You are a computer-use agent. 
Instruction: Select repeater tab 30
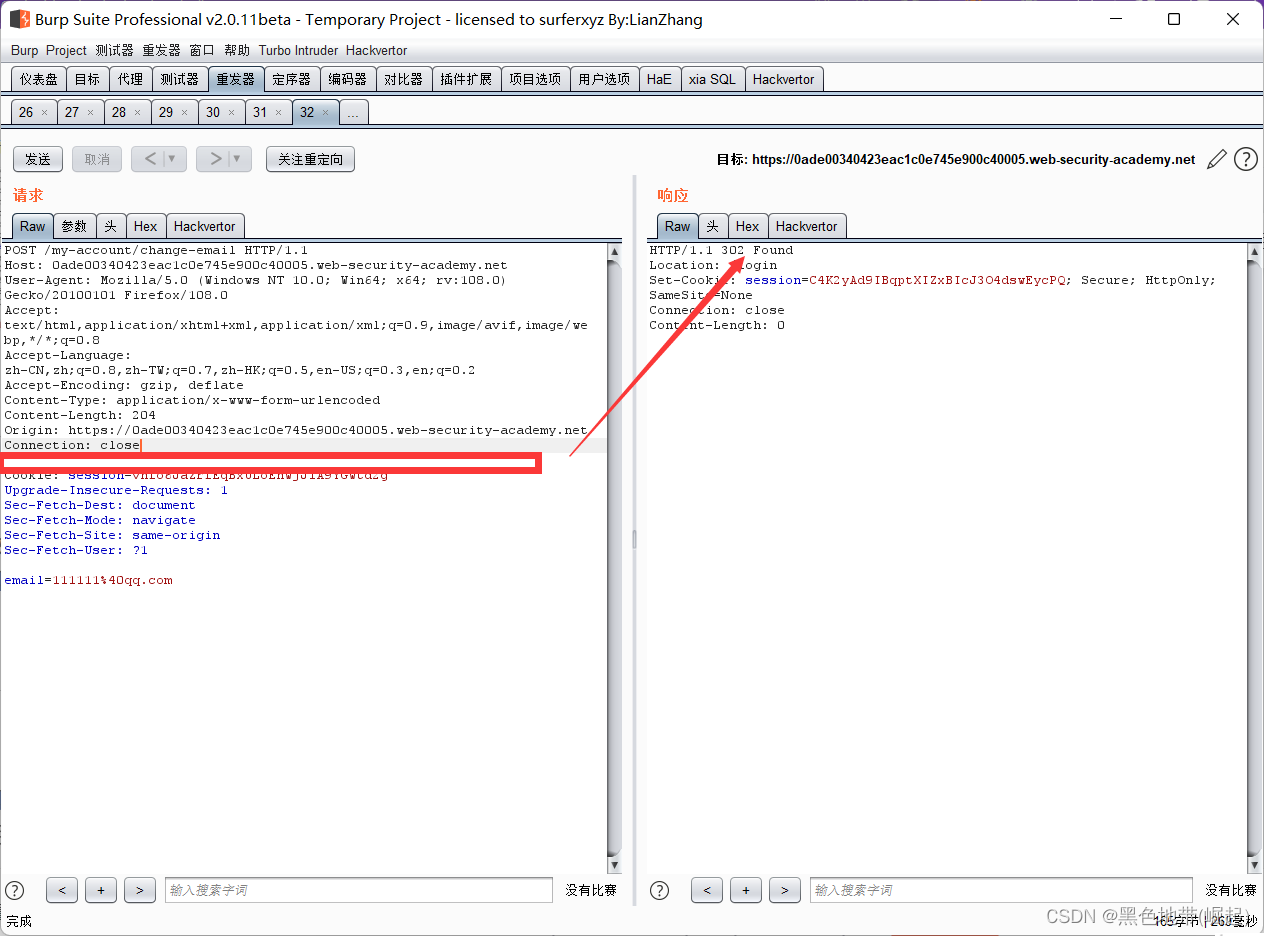click(213, 112)
